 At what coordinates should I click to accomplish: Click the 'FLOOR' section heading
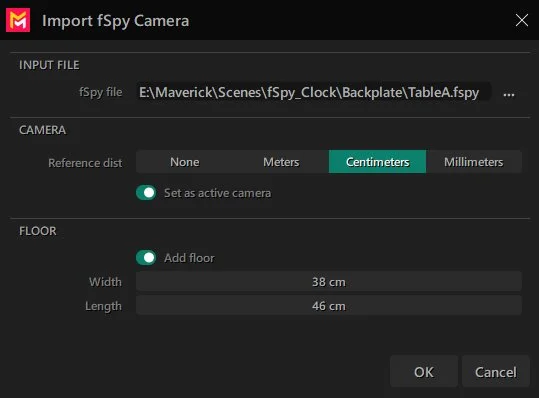click(x=38, y=231)
